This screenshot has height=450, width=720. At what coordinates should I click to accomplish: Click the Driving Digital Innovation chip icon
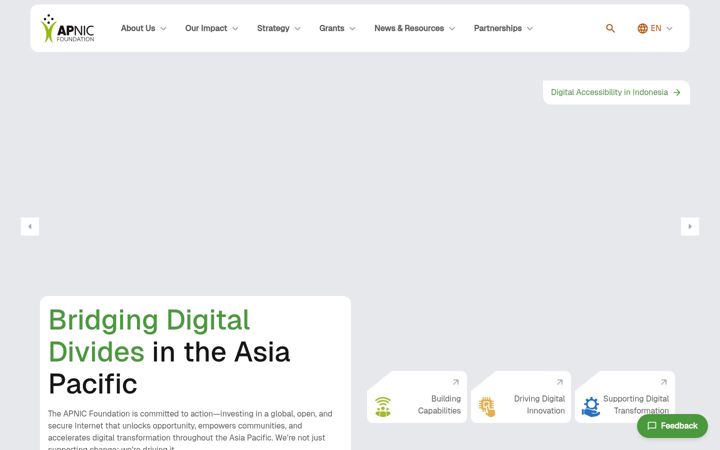487,407
